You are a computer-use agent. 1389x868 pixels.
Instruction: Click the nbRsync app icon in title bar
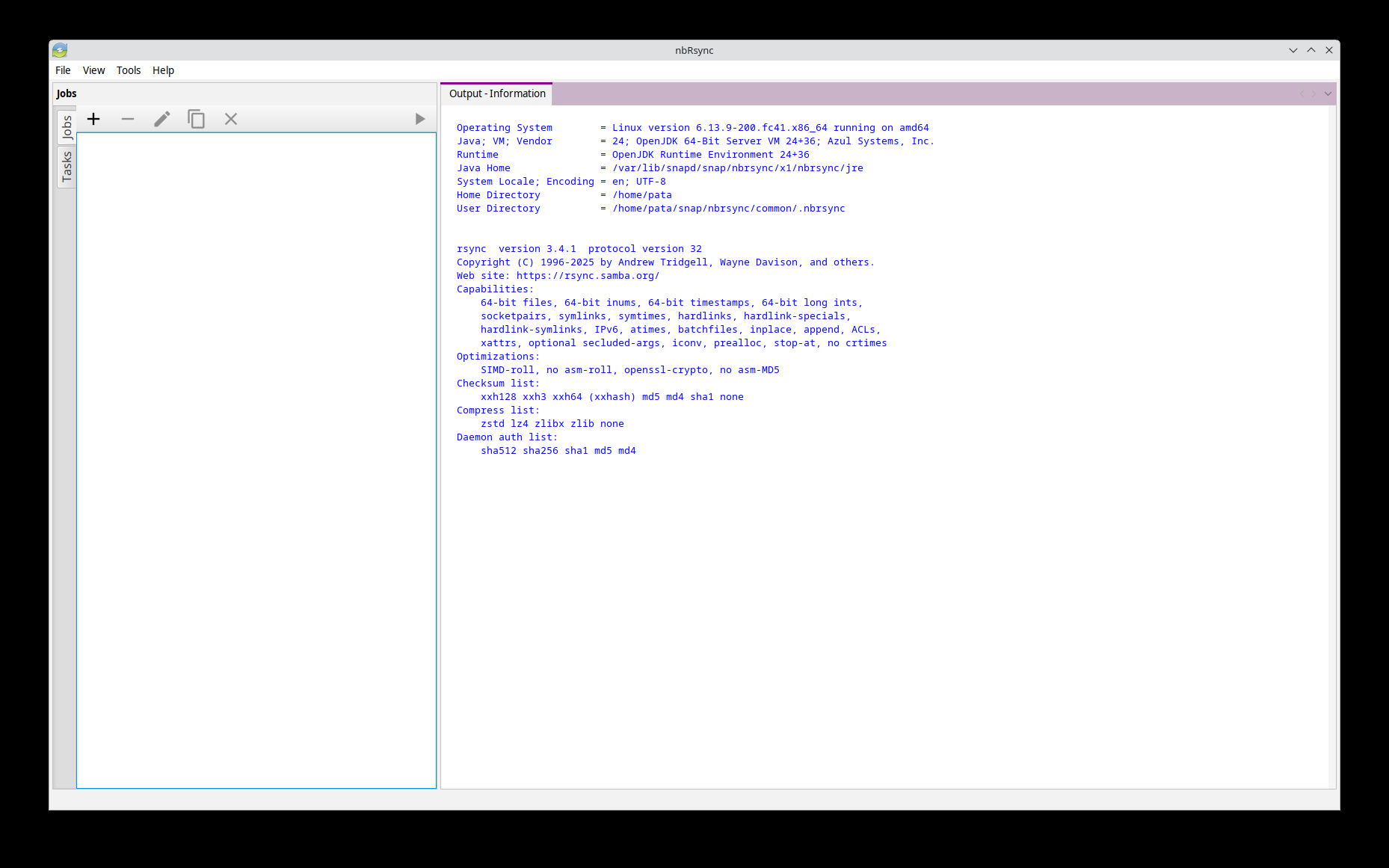click(60, 50)
